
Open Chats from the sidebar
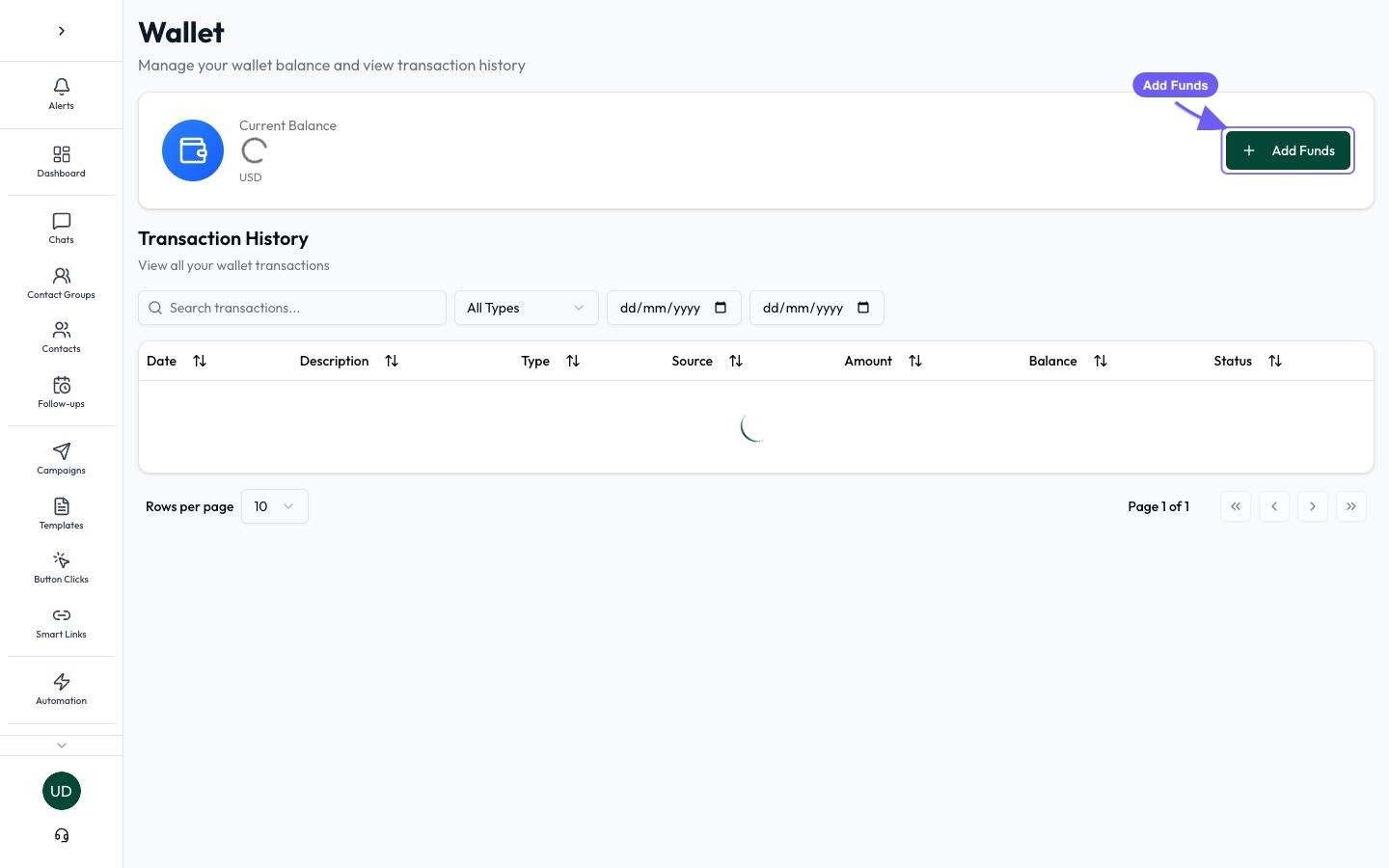[61, 229]
